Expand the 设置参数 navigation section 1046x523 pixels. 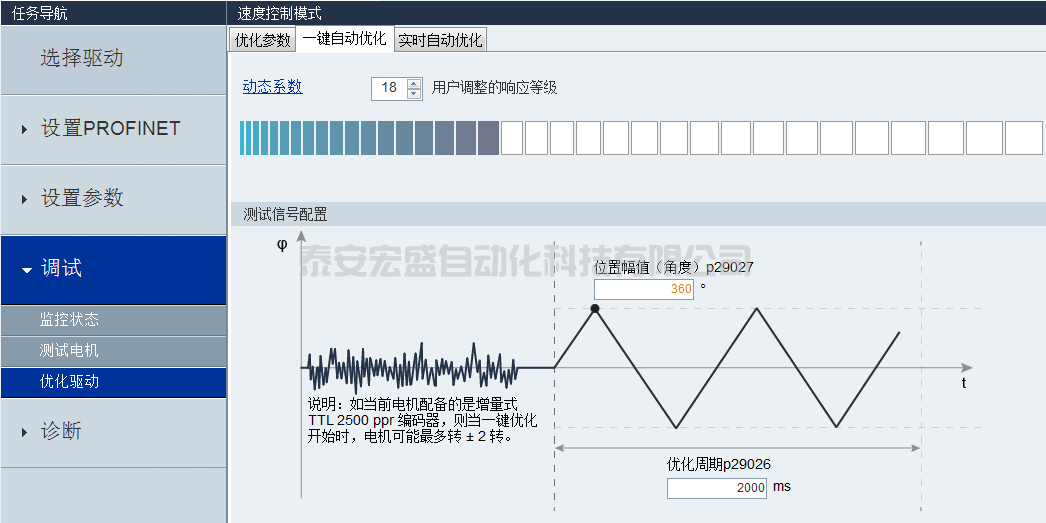(112, 199)
